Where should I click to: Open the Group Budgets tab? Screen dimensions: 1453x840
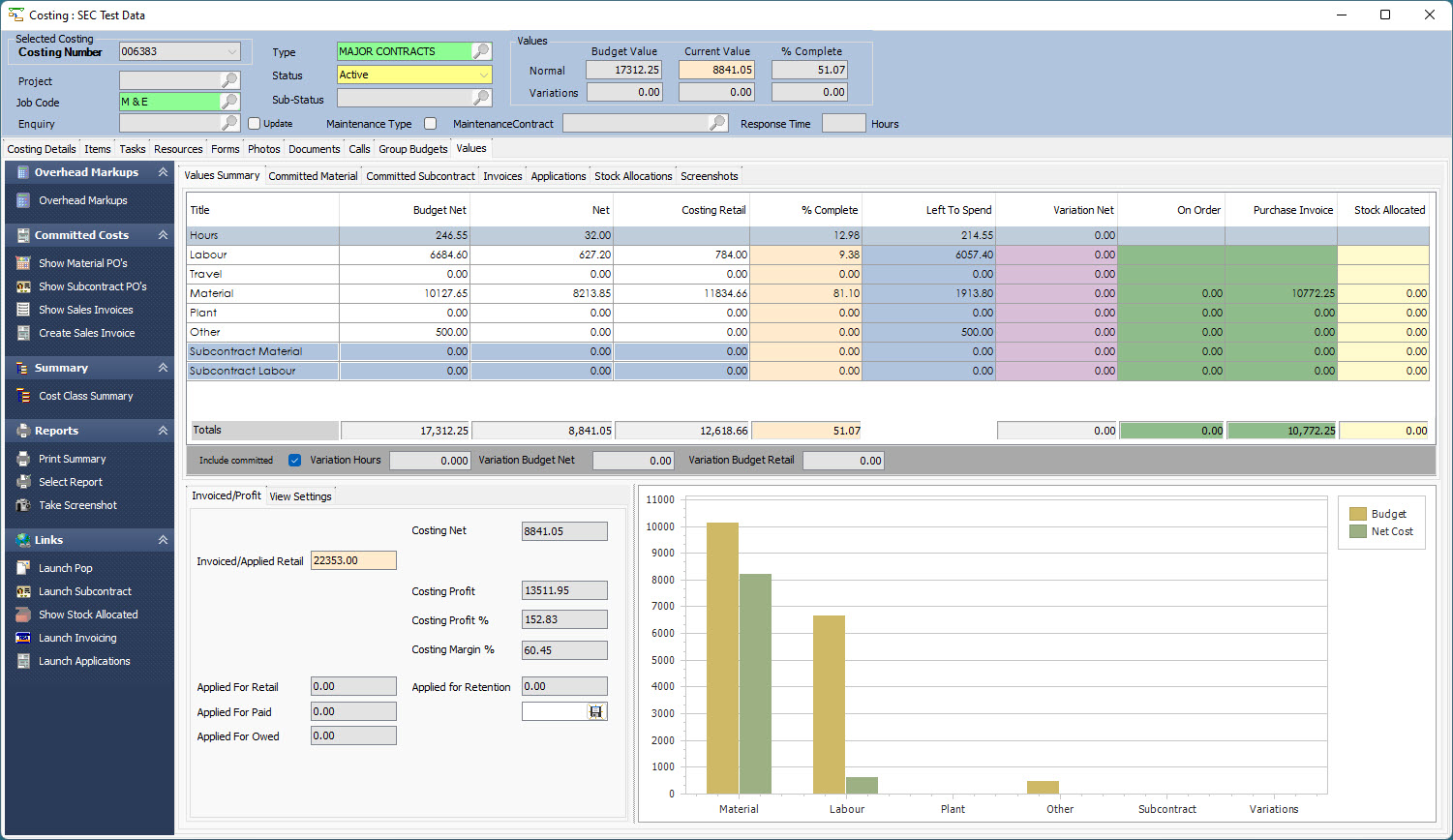pyautogui.click(x=412, y=149)
